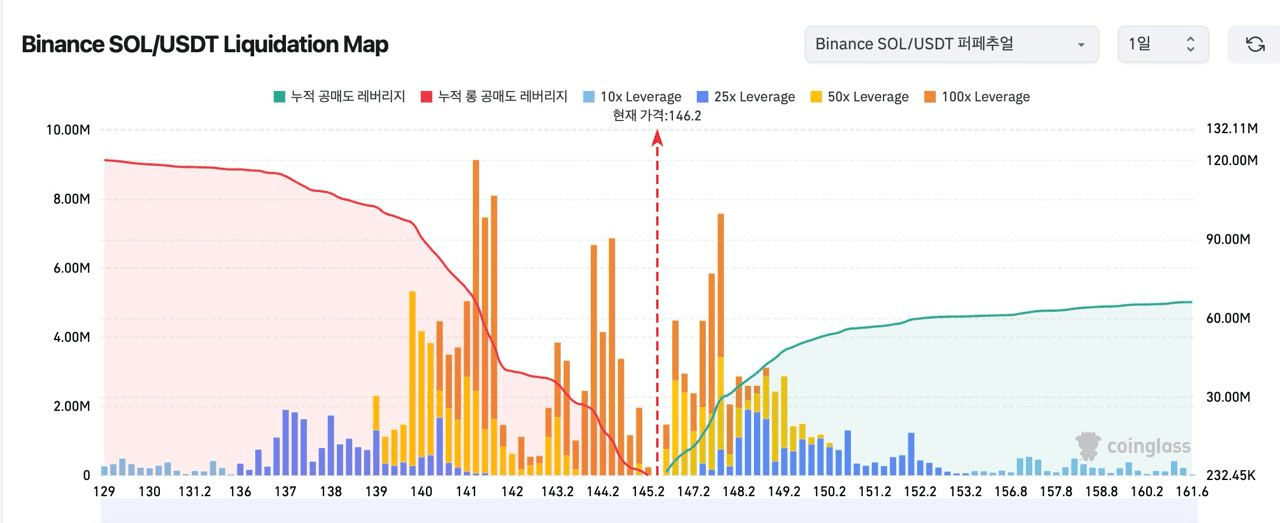Click the refresh chart icon button
Image resolution: width=1280 pixels, height=523 pixels.
click(1254, 44)
